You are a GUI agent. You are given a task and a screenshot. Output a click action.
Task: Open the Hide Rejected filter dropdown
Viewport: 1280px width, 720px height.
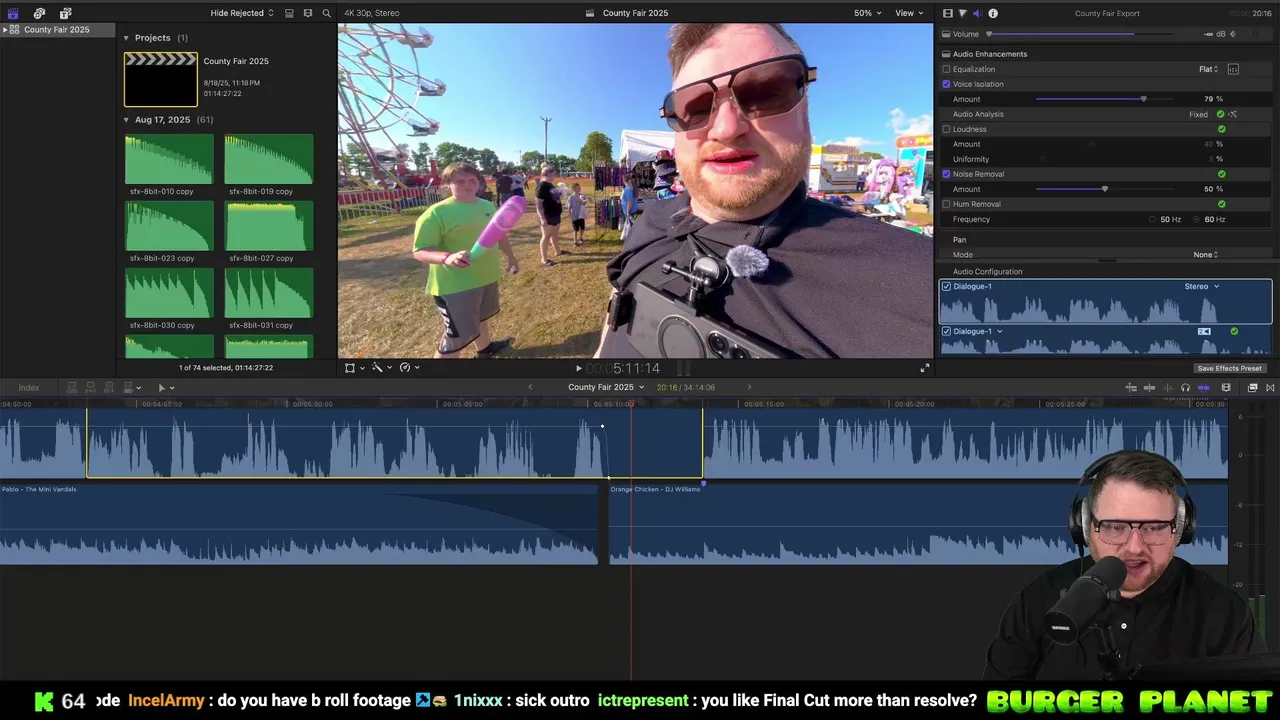(x=242, y=13)
